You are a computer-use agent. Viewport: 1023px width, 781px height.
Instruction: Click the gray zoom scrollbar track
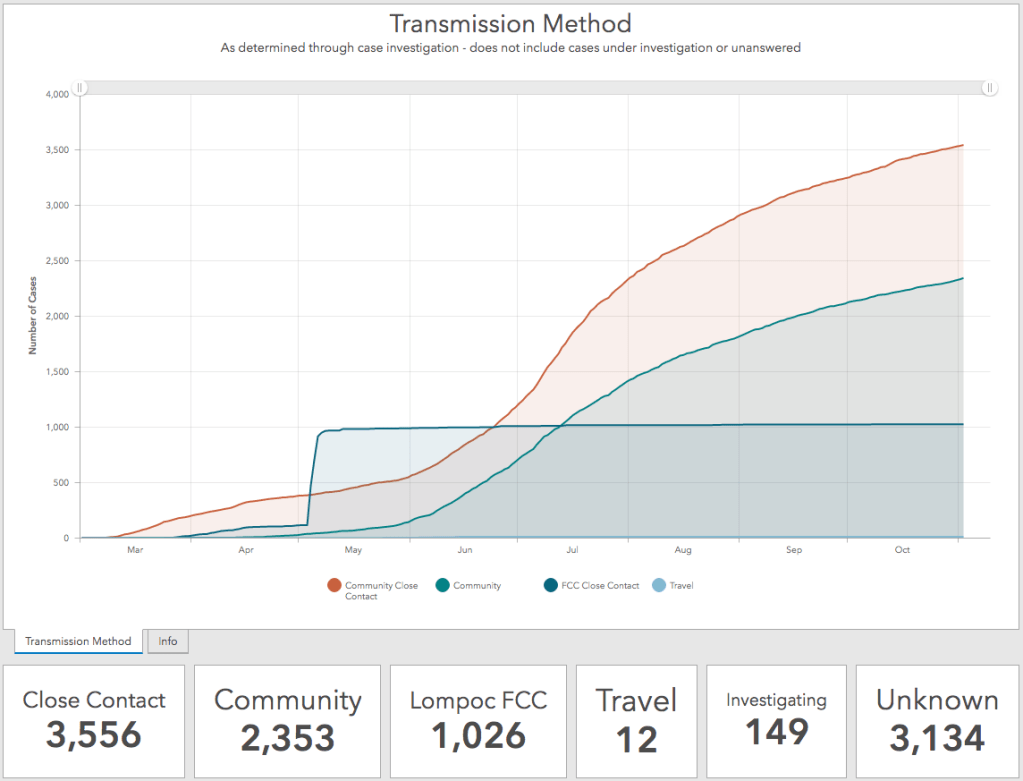[x=534, y=87]
